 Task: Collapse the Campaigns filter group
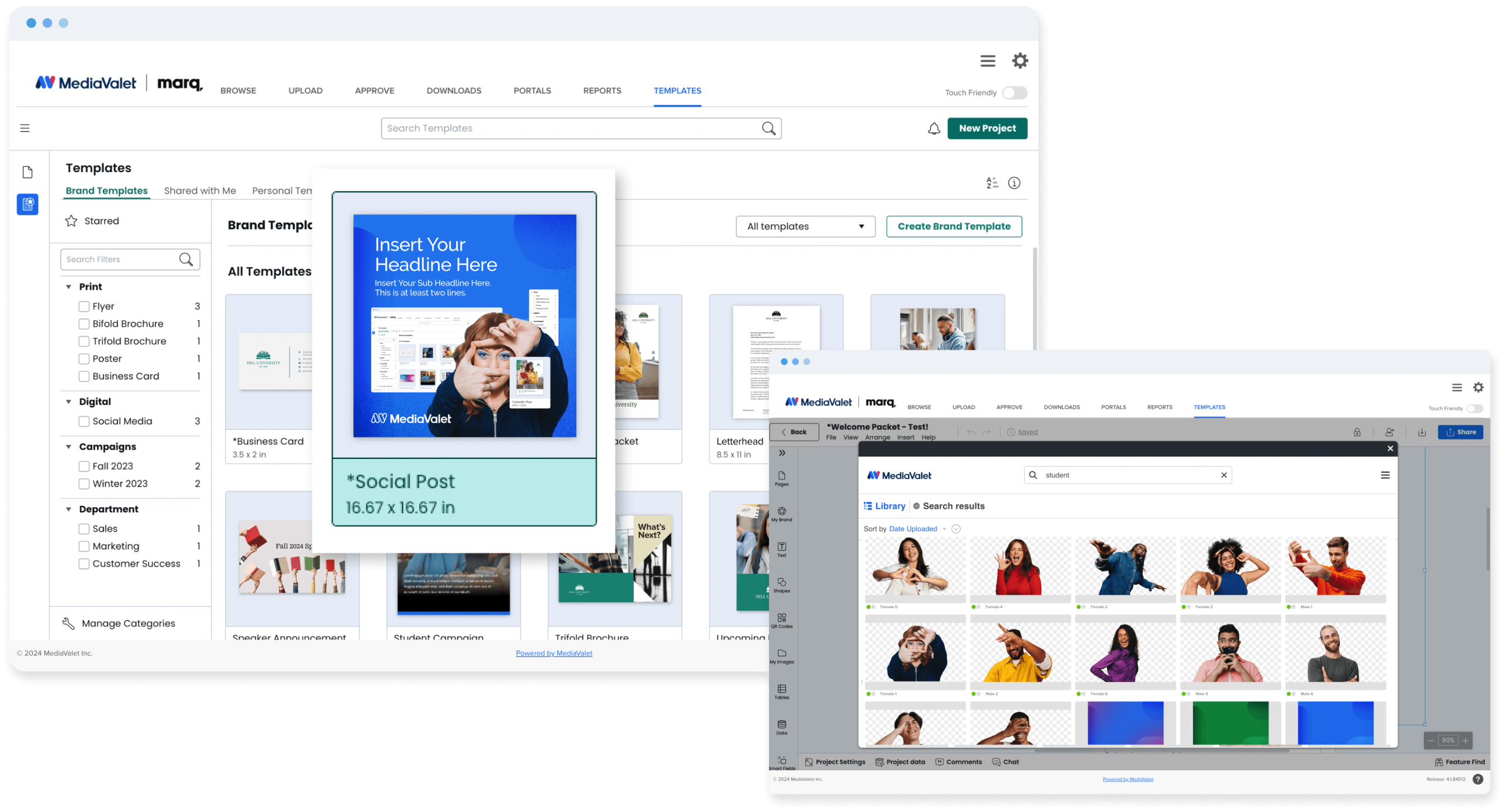(x=68, y=447)
